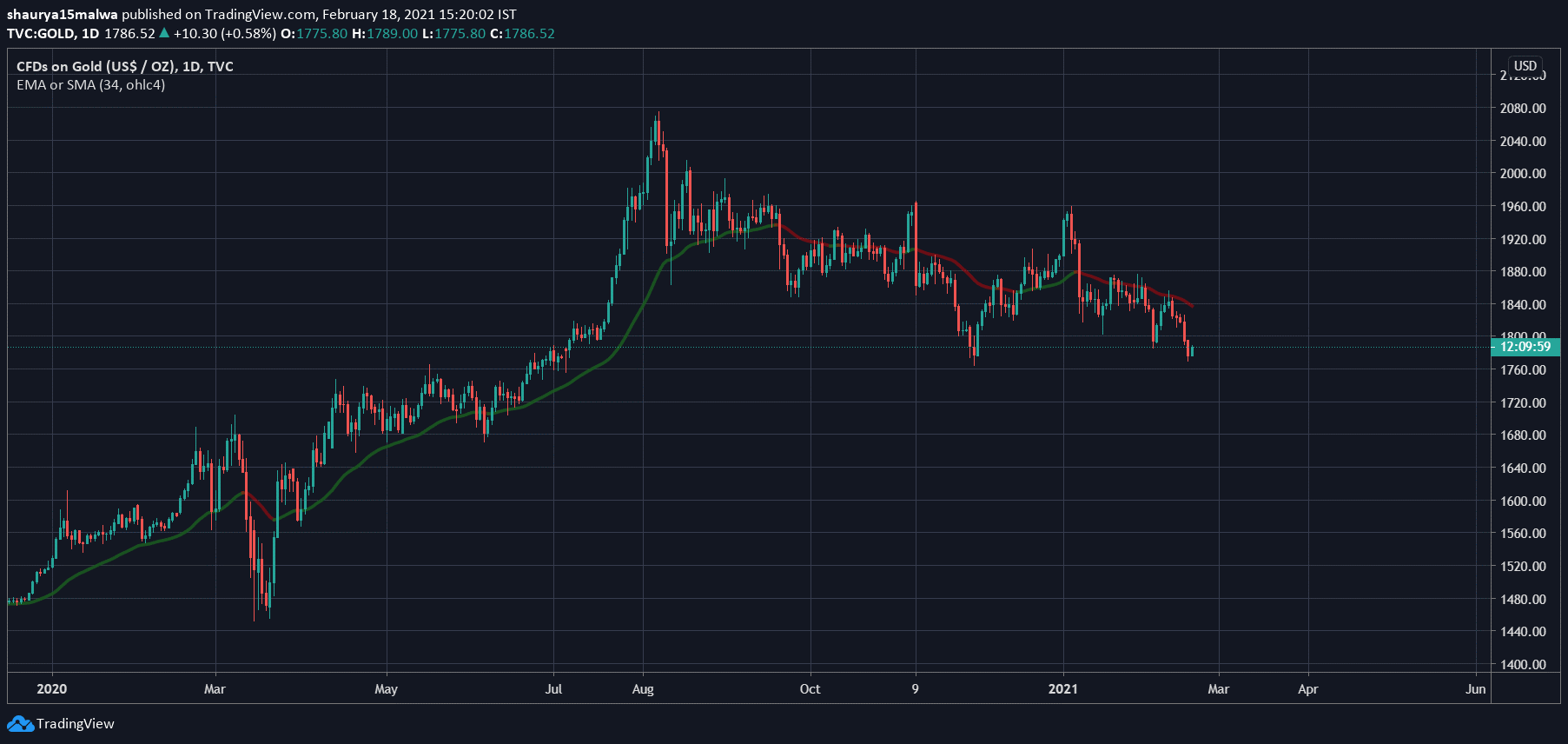Click the 'TVC:GOLD, 1D' symbol text
Viewport: 1568px width, 744px height.
coord(53,34)
